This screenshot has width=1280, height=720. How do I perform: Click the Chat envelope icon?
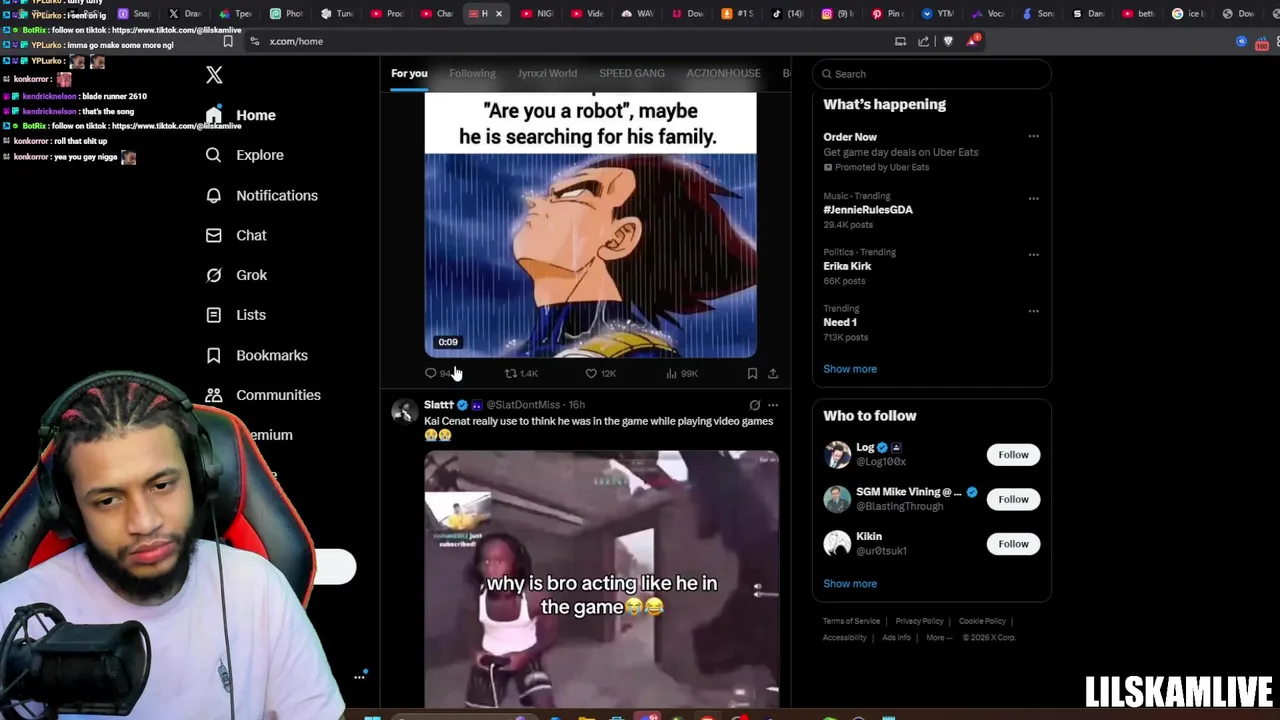click(213, 235)
